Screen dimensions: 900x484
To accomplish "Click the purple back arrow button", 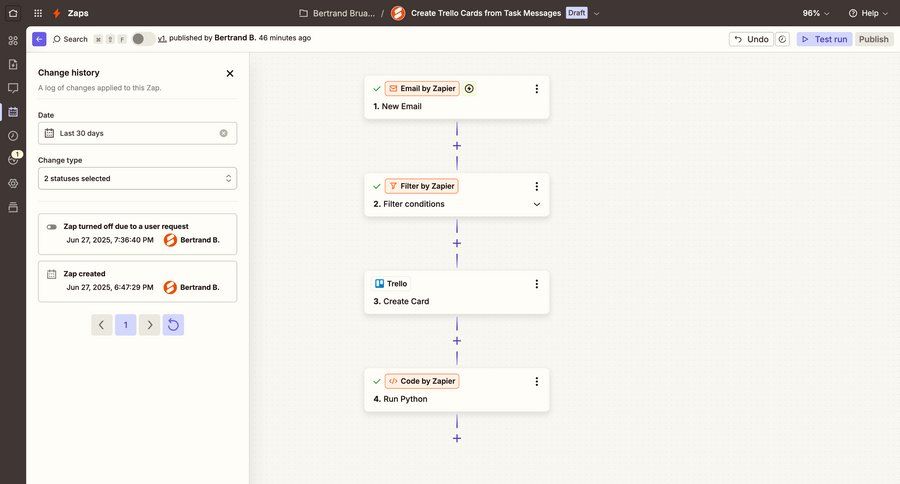I will click(39, 39).
